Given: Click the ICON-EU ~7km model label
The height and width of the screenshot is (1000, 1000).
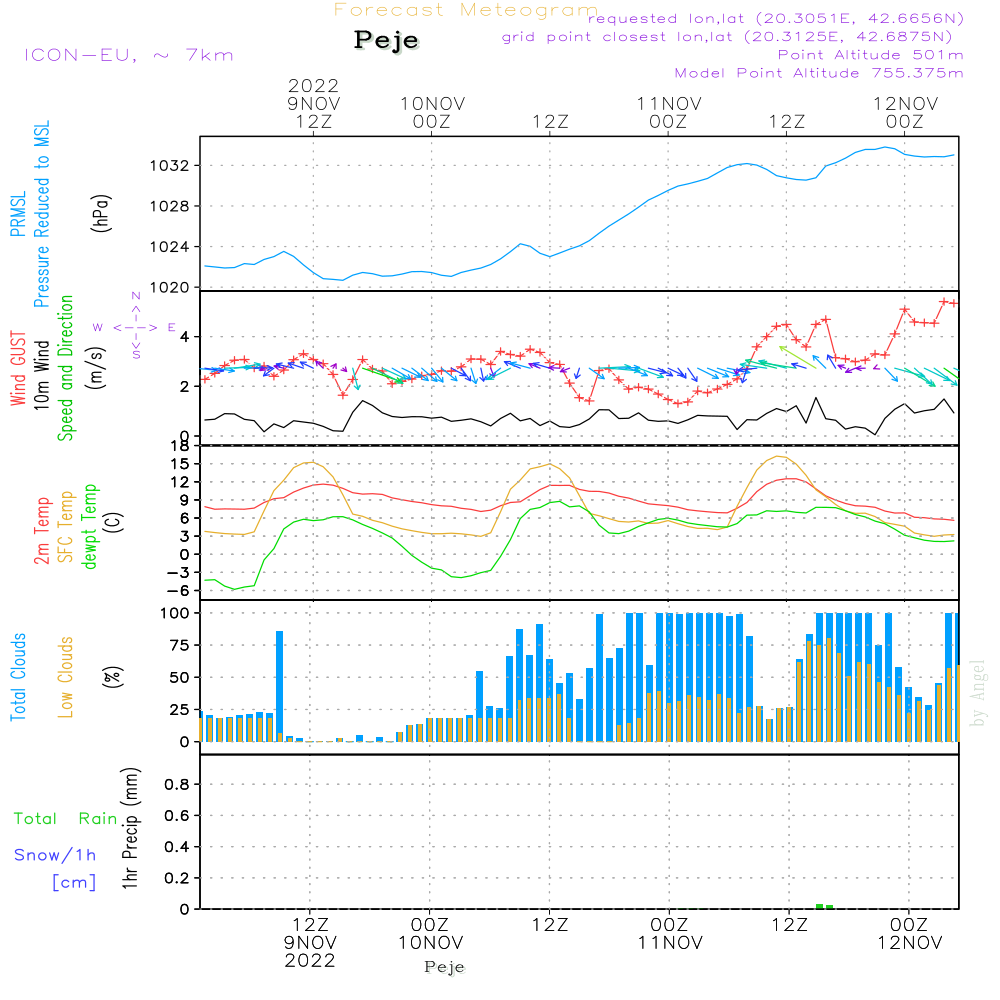Looking at the screenshot, I should 128,55.
